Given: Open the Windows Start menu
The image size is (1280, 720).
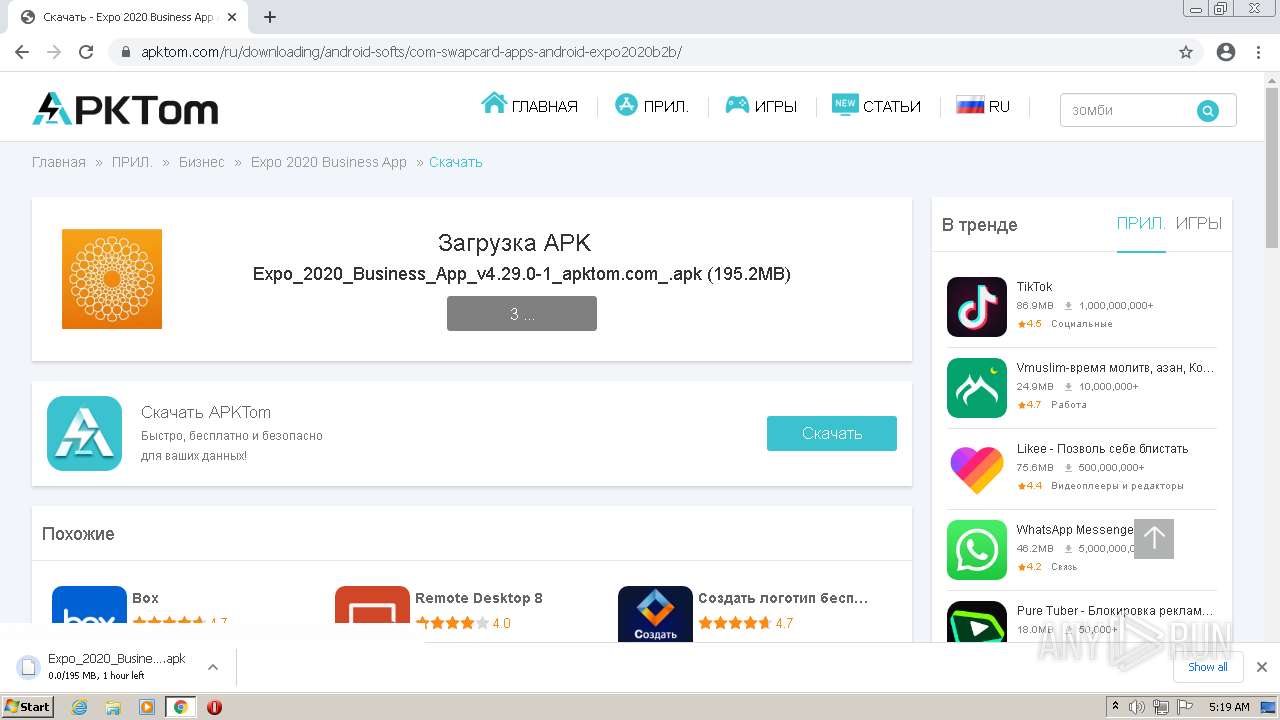Looking at the screenshot, I should tap(28, 707).
